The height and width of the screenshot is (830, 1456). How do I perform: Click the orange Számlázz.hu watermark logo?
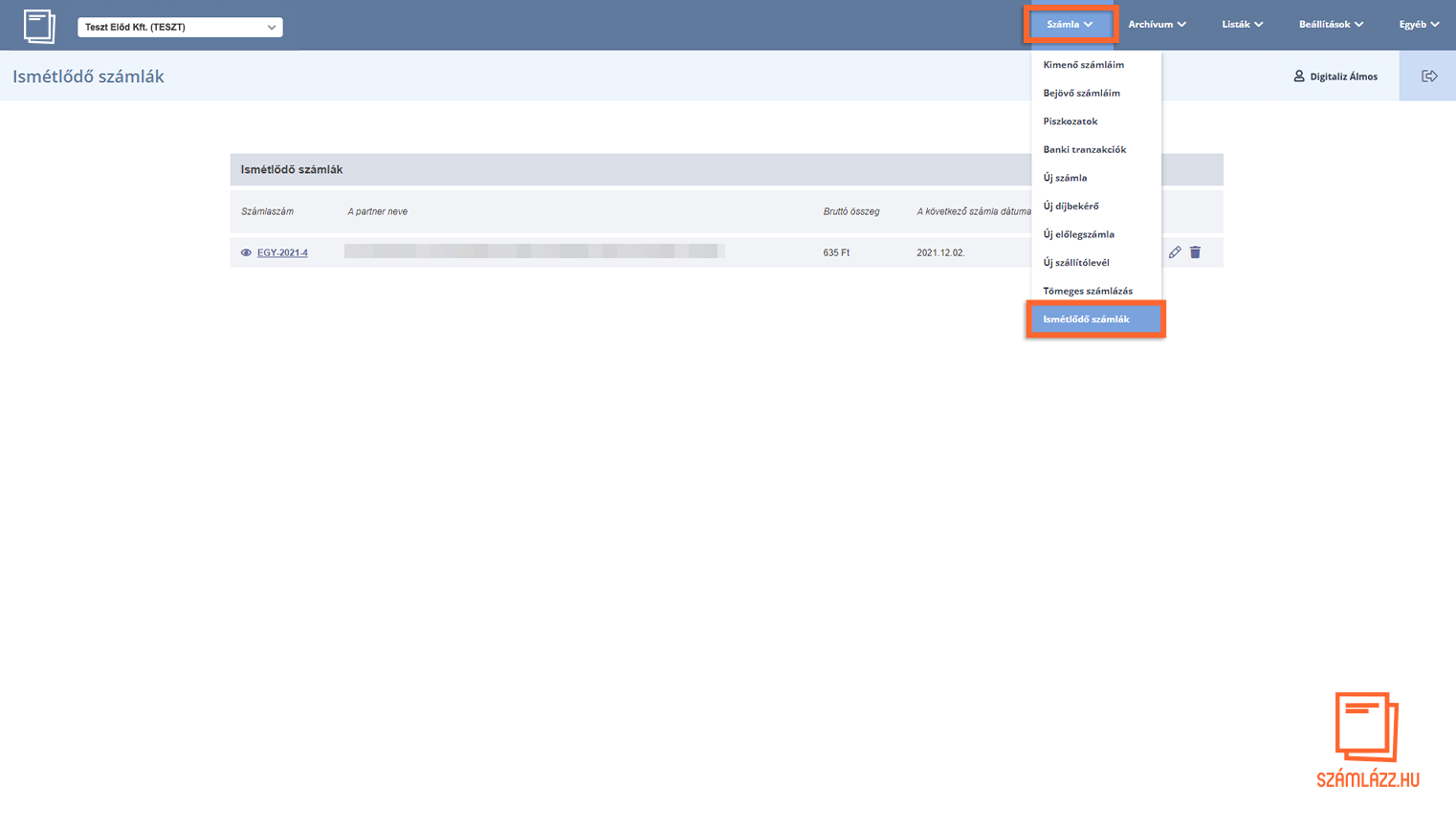1367,740
